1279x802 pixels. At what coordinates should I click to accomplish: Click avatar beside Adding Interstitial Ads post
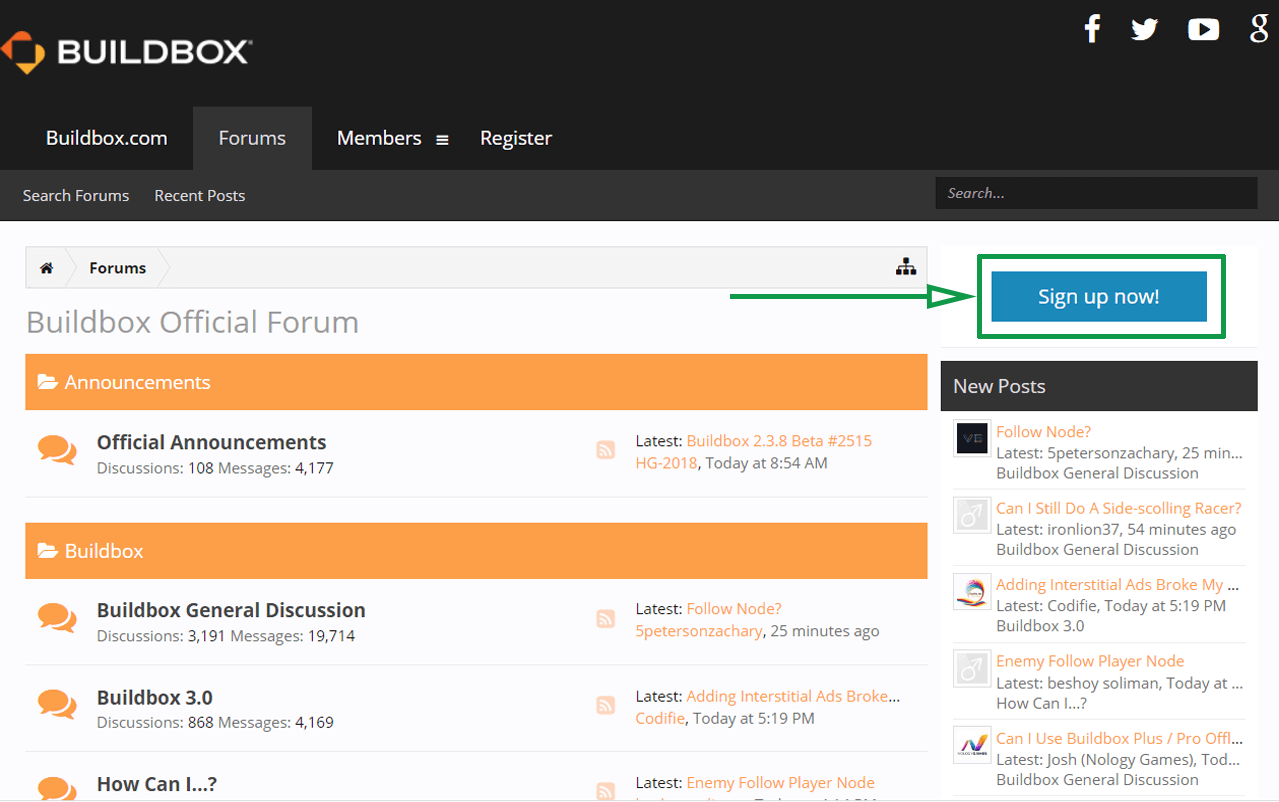(x=972, y=591)
